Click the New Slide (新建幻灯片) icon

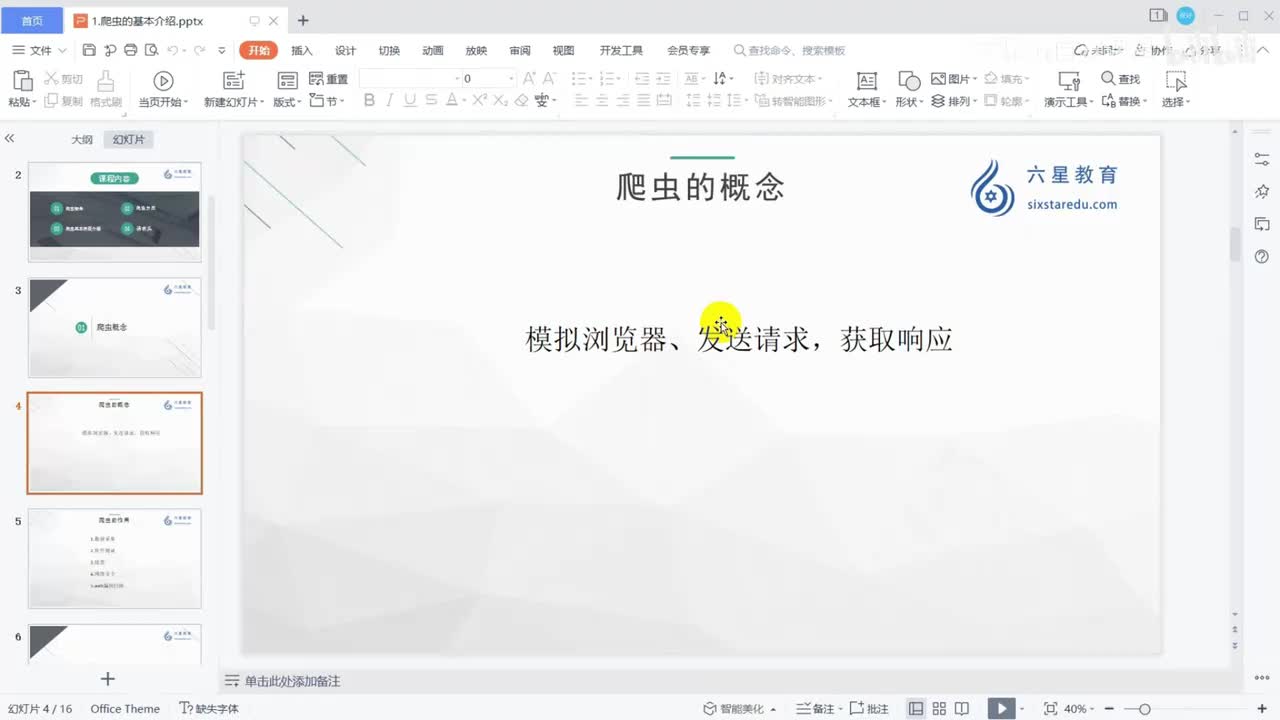click(233, 81)
